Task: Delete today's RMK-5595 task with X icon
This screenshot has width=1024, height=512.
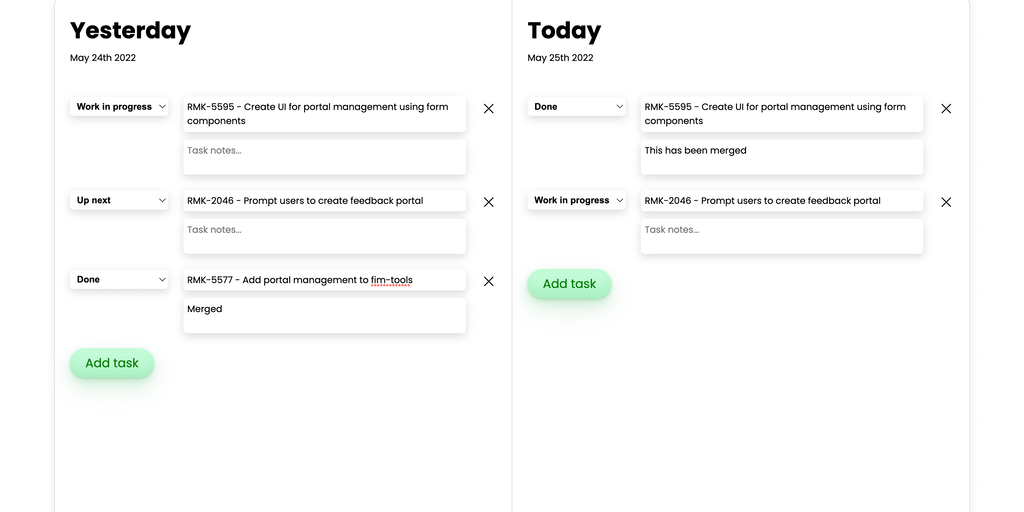Action: click(946, 108)
